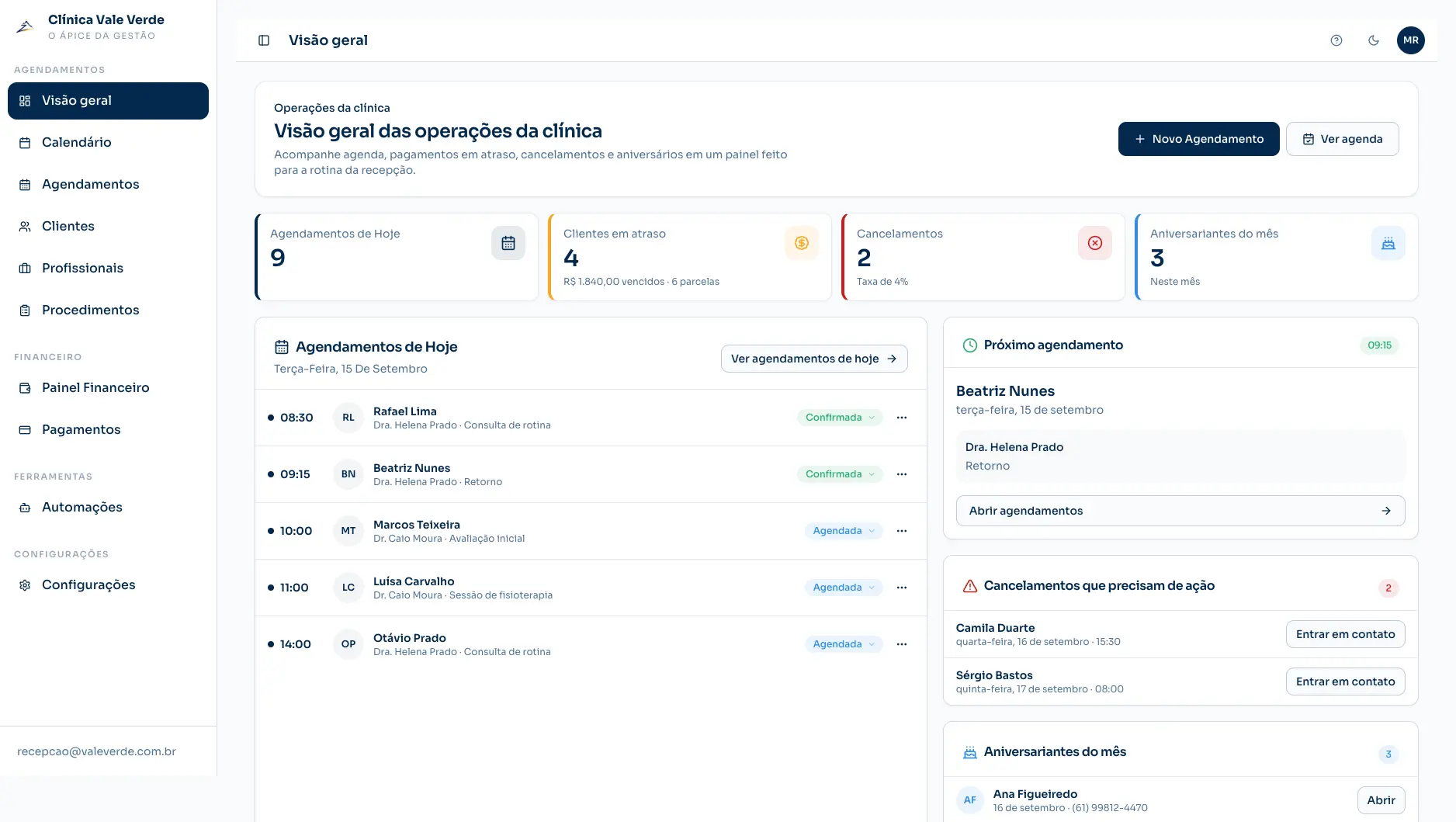
Task: Open the MR user avatar menu
Action: (x=1411, y=40)
